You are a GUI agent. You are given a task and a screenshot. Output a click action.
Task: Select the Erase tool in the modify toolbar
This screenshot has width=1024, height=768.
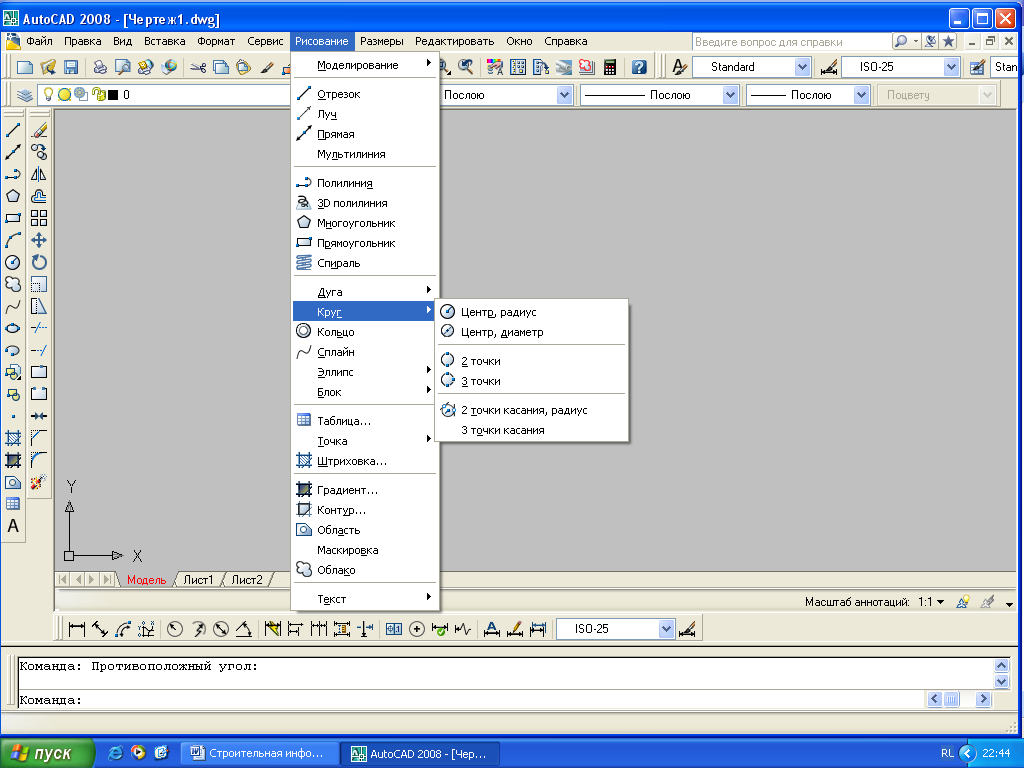point(39,130)
